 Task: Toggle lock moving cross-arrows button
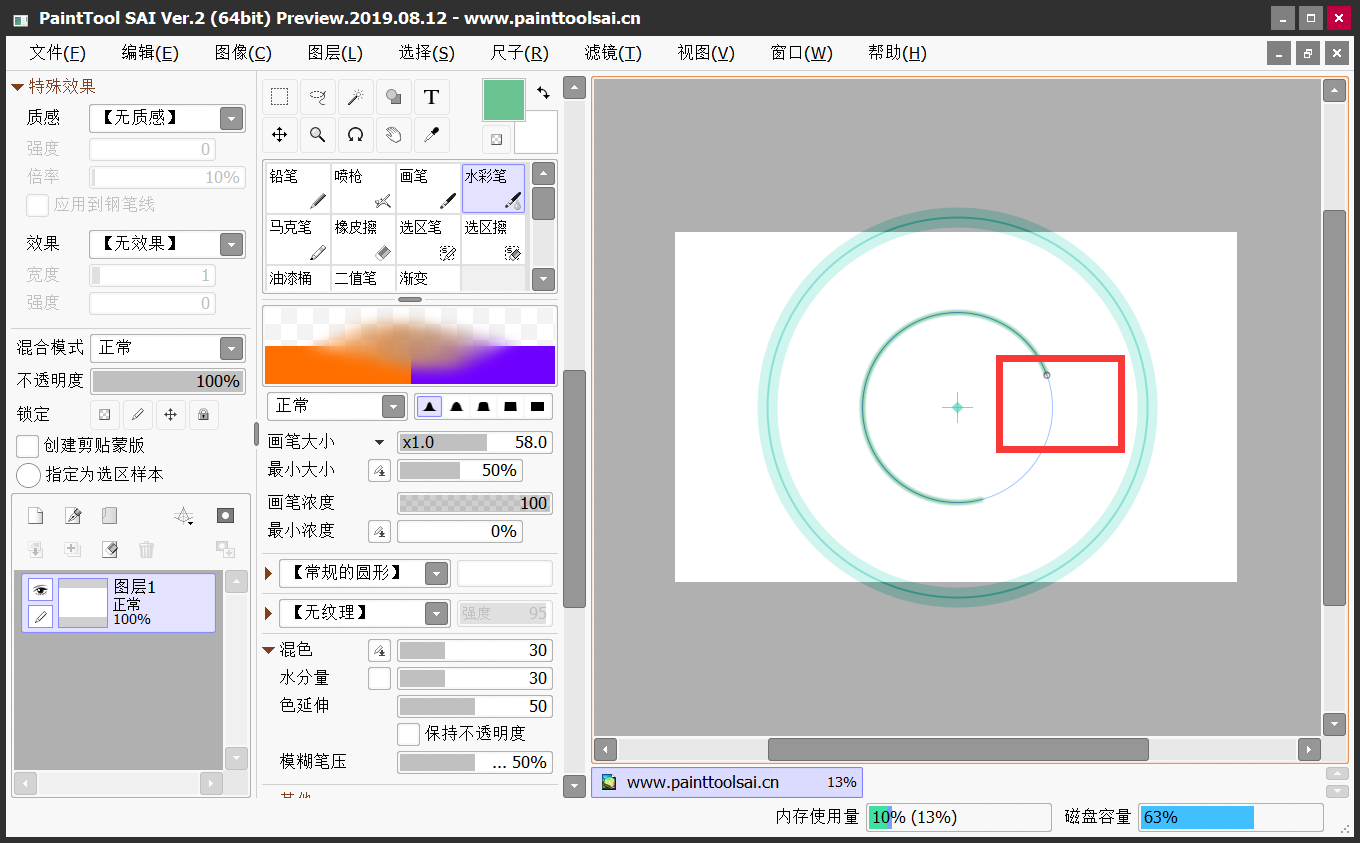coord(170,414)
